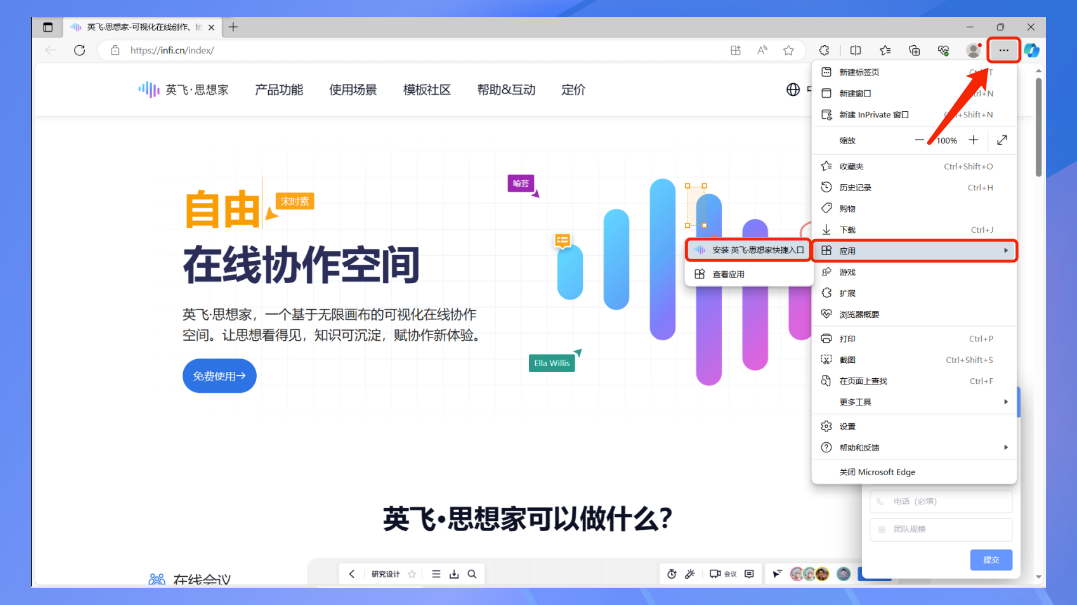
Task: Launch the Copilot icon
Action: (1032, 50)
